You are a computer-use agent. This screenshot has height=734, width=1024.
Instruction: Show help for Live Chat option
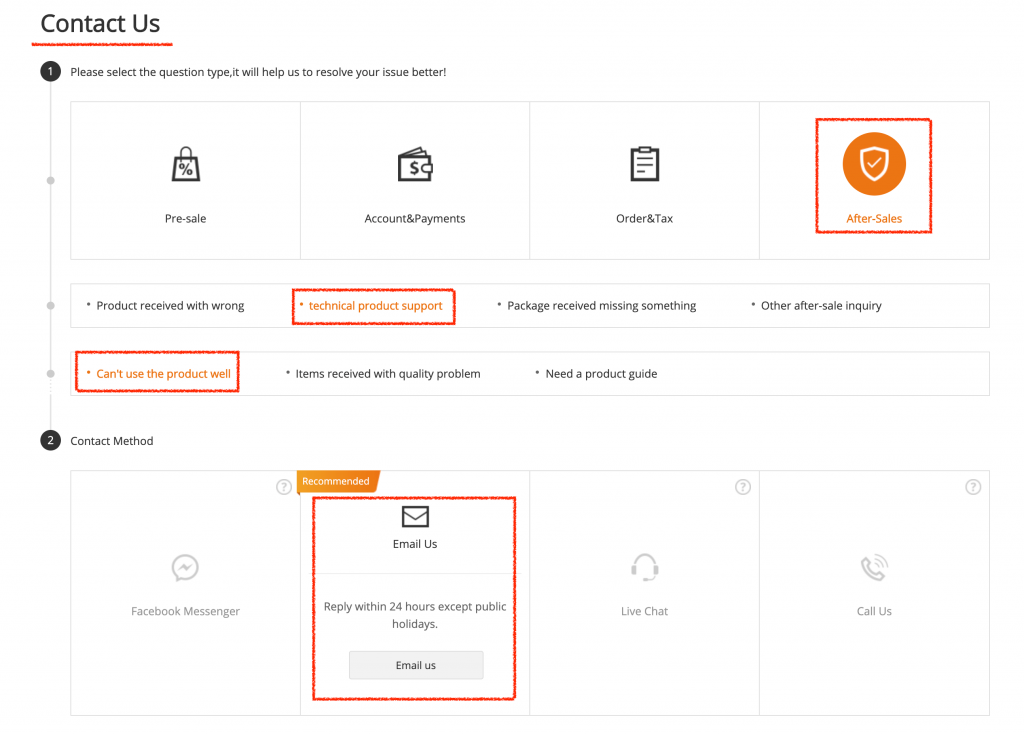(743, 487)
